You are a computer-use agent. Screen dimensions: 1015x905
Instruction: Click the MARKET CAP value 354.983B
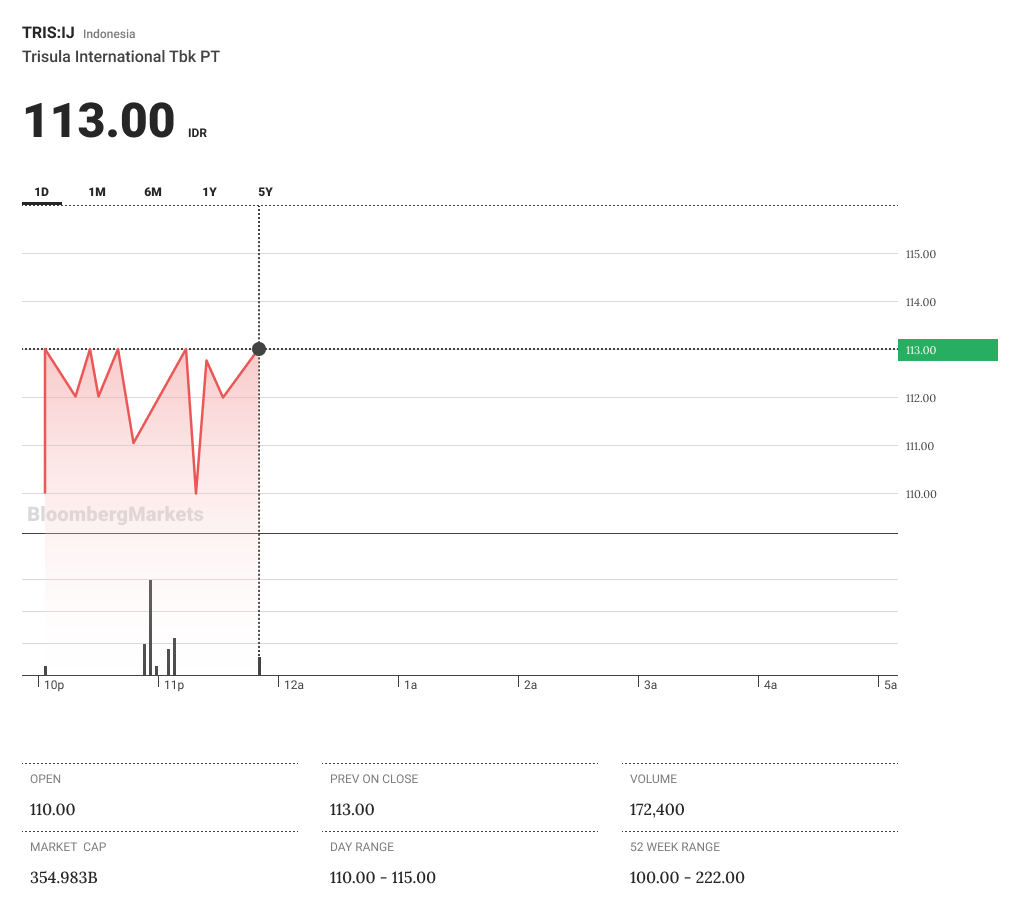coord(63,878)
